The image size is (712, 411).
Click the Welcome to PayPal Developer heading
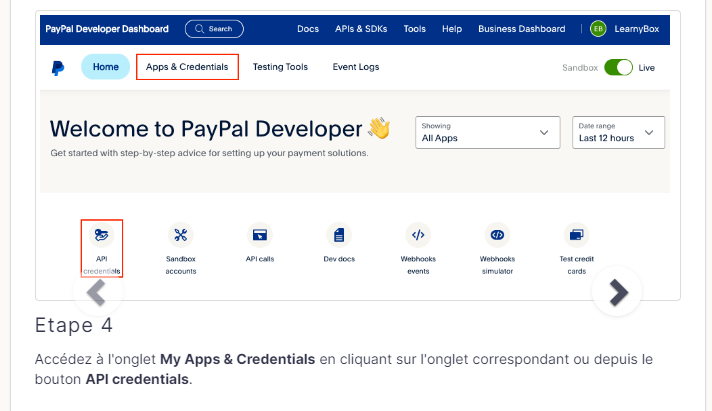(x=206, y=129)
